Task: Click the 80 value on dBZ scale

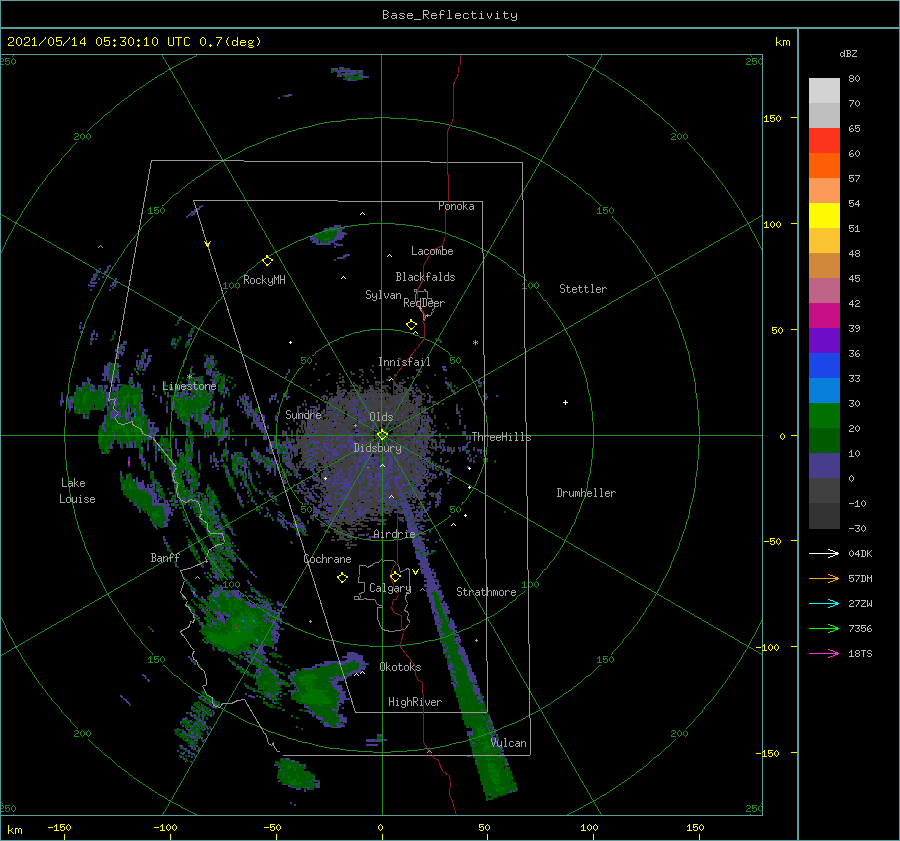Action: 854,79
